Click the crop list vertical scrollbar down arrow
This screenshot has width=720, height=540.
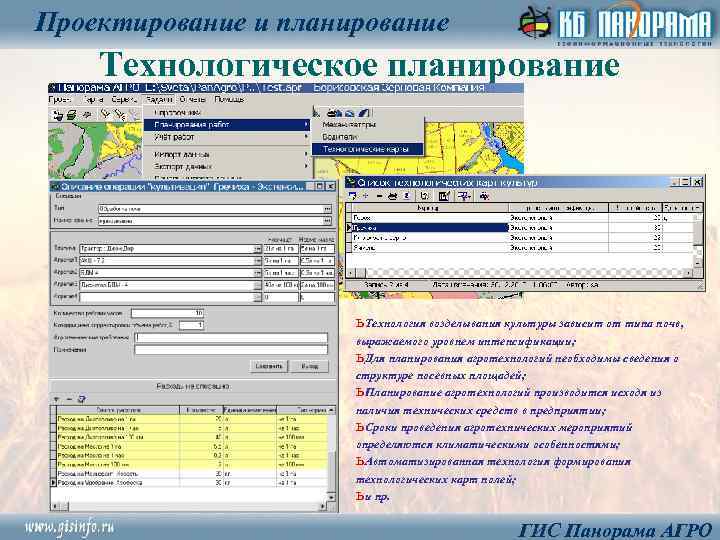[698, 263]
